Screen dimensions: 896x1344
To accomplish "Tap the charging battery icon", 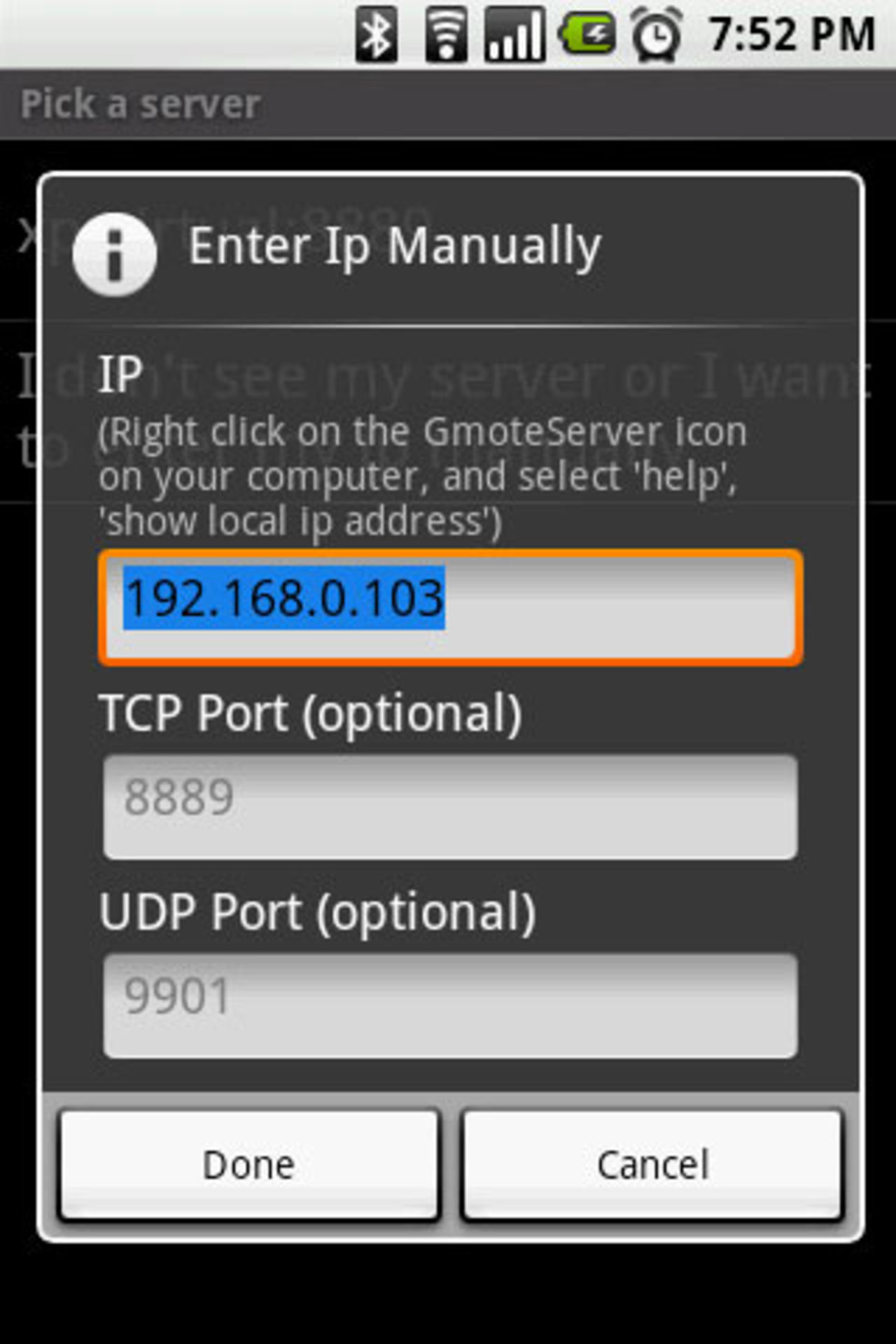I will click(x=587, y=34).
